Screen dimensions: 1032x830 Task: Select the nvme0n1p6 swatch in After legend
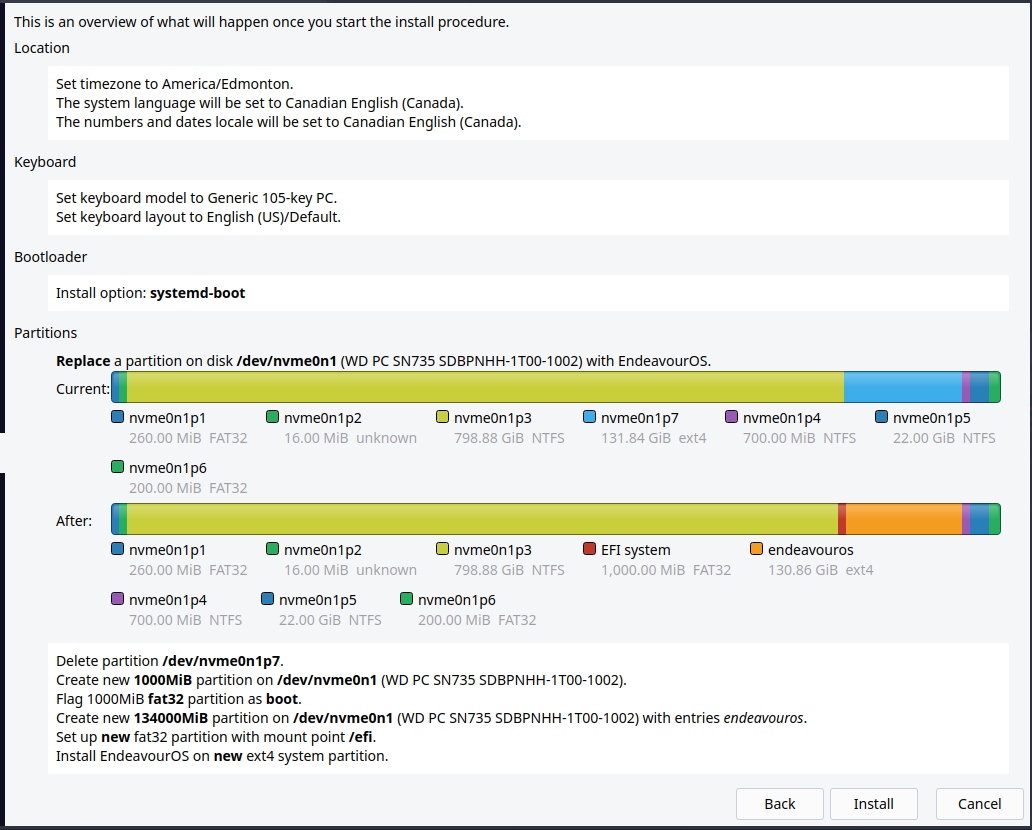tap(406, 598)
